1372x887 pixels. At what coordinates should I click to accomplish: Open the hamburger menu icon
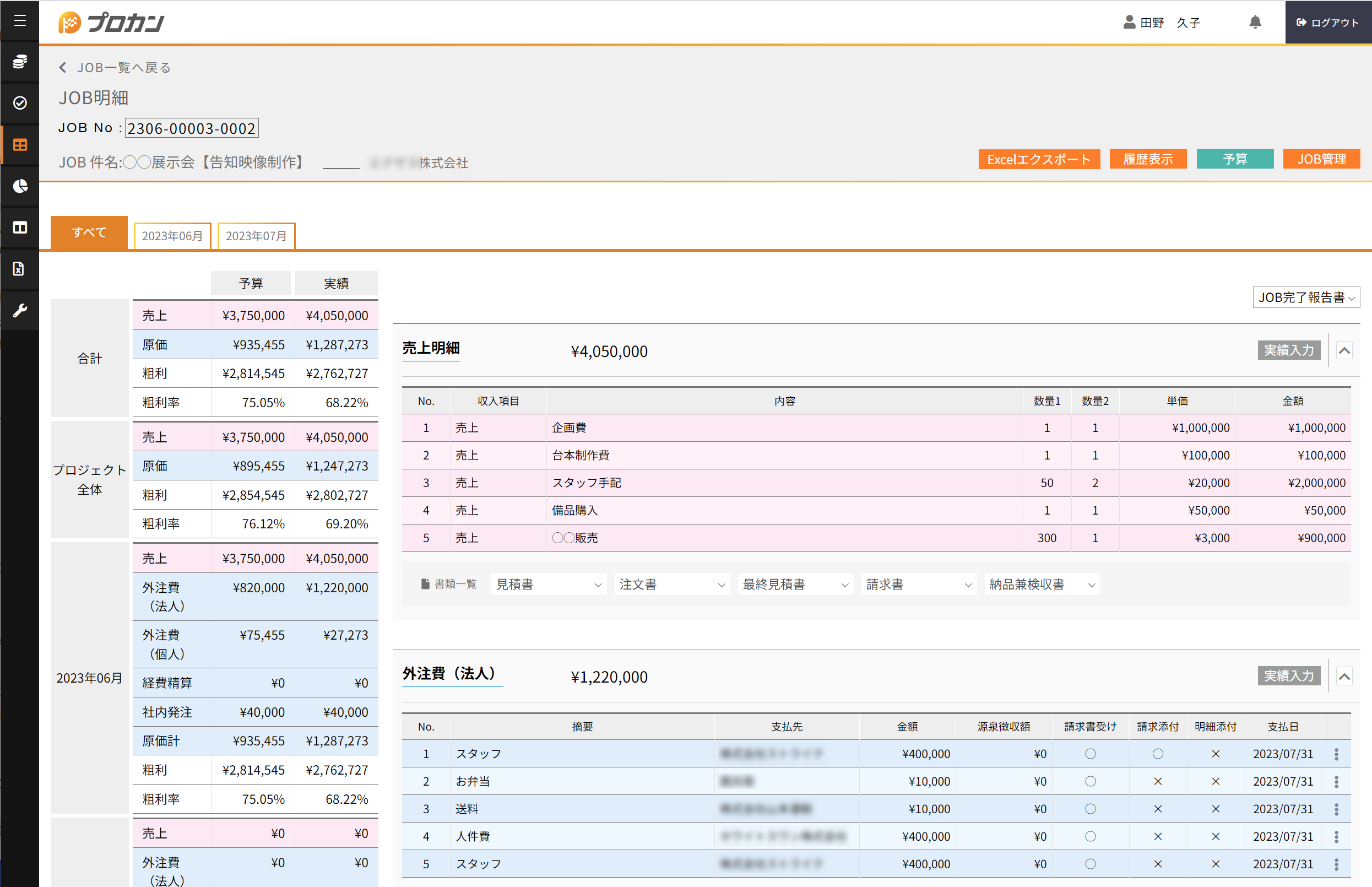(20, 21)
